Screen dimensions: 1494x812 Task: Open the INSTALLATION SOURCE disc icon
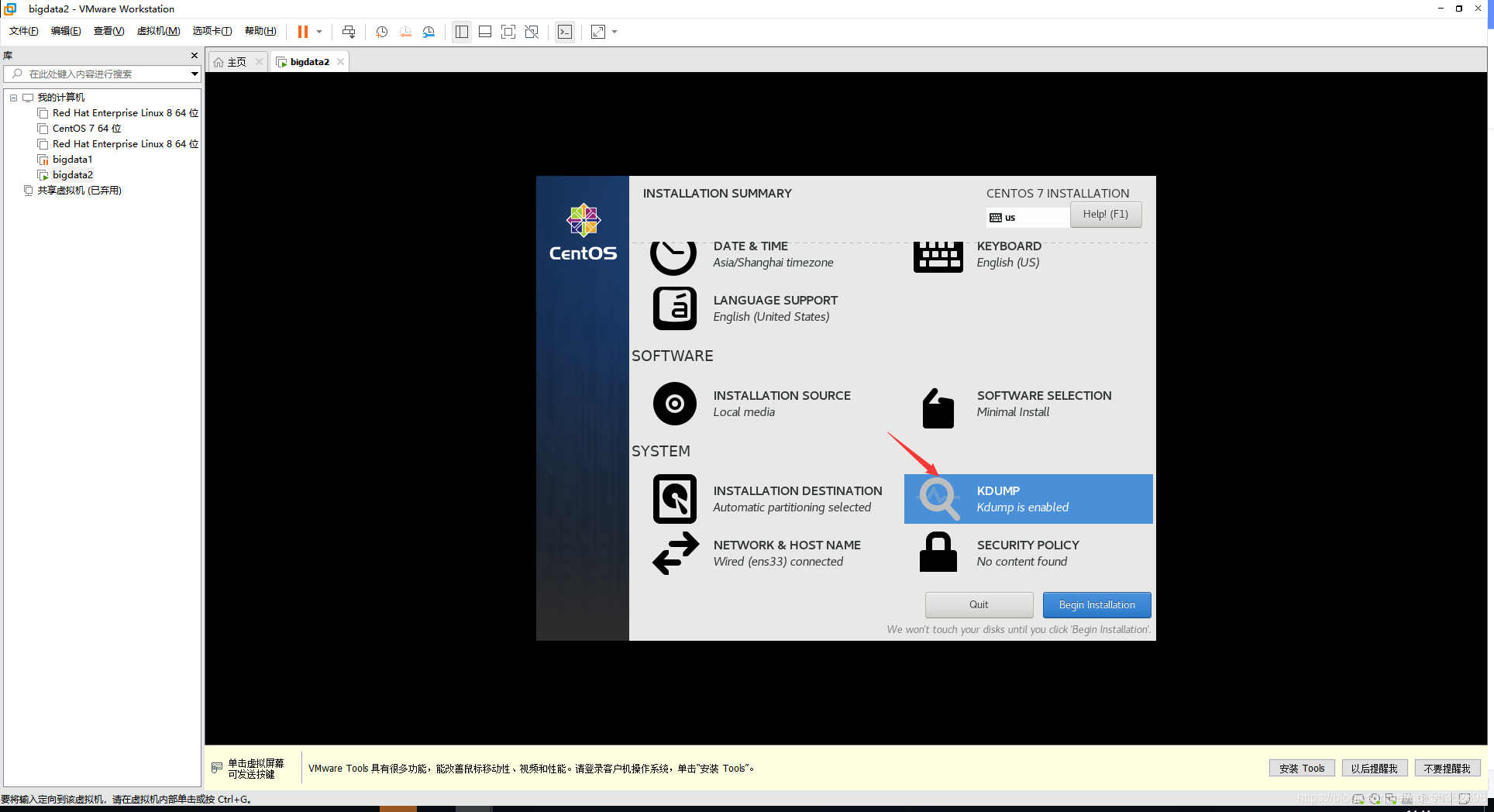click(x=675, y=404)
